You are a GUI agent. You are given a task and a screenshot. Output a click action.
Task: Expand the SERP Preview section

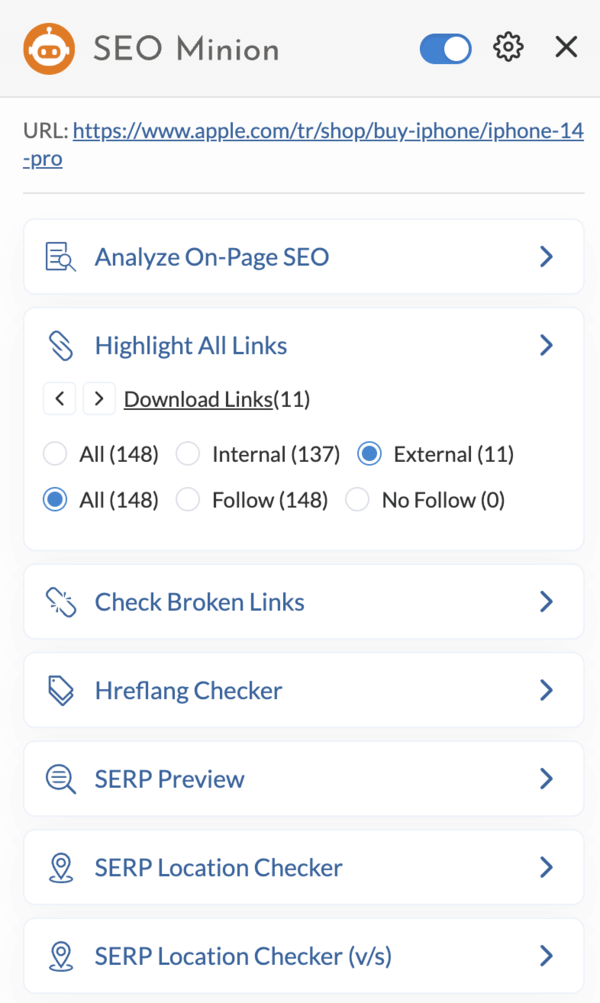(x=546, y=778)
